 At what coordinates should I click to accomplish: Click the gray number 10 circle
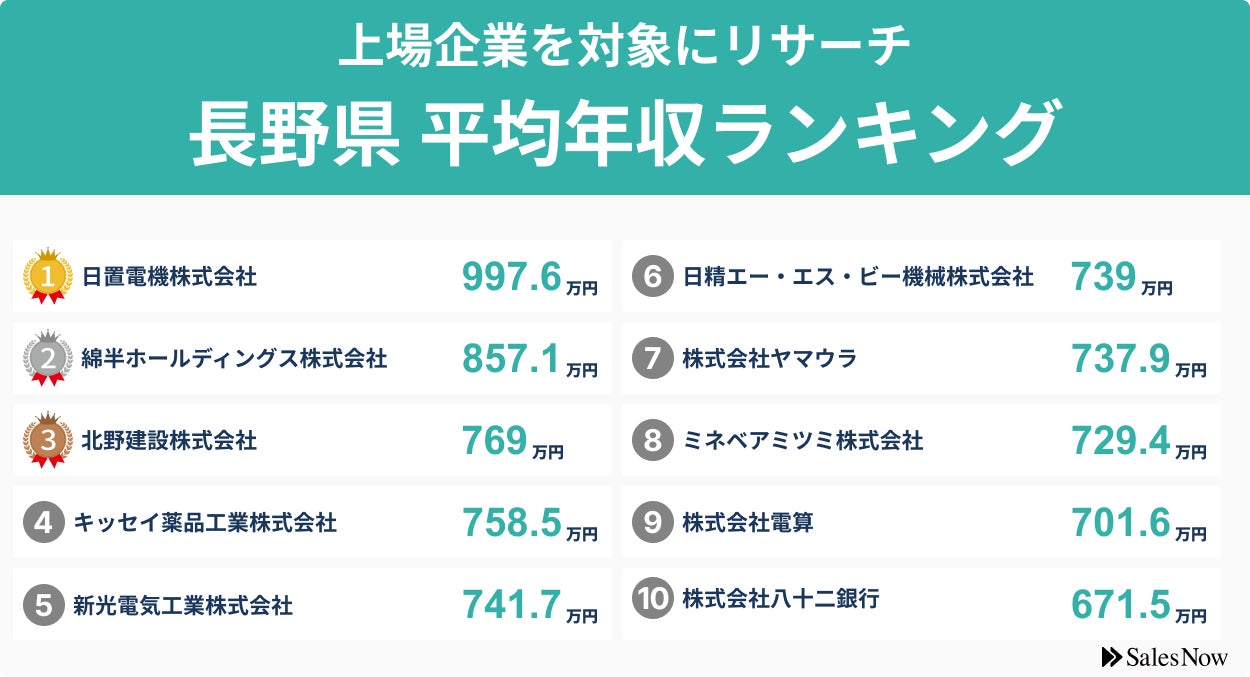(652, 599)
